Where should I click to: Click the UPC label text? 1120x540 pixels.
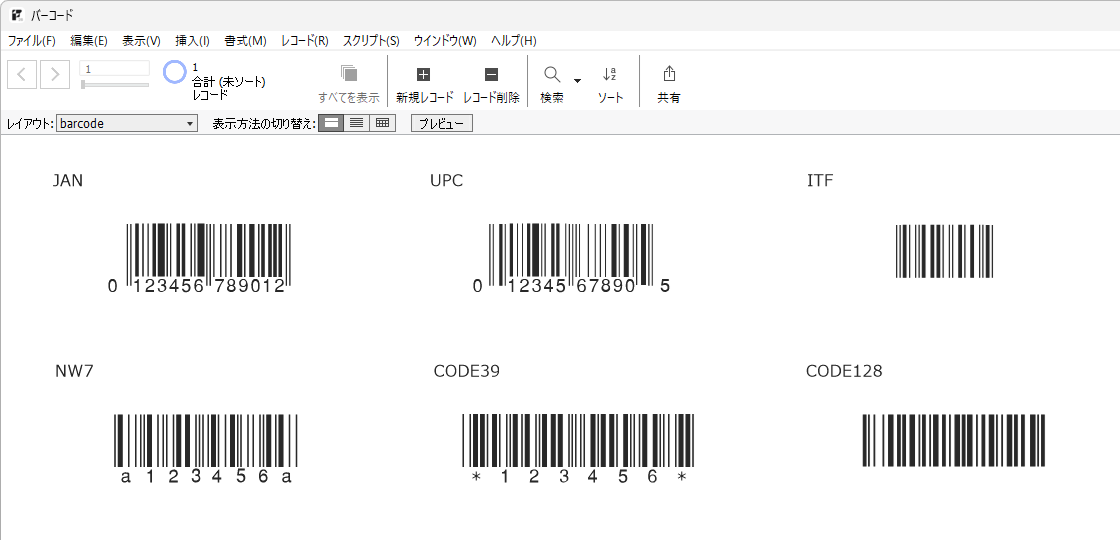446,181
